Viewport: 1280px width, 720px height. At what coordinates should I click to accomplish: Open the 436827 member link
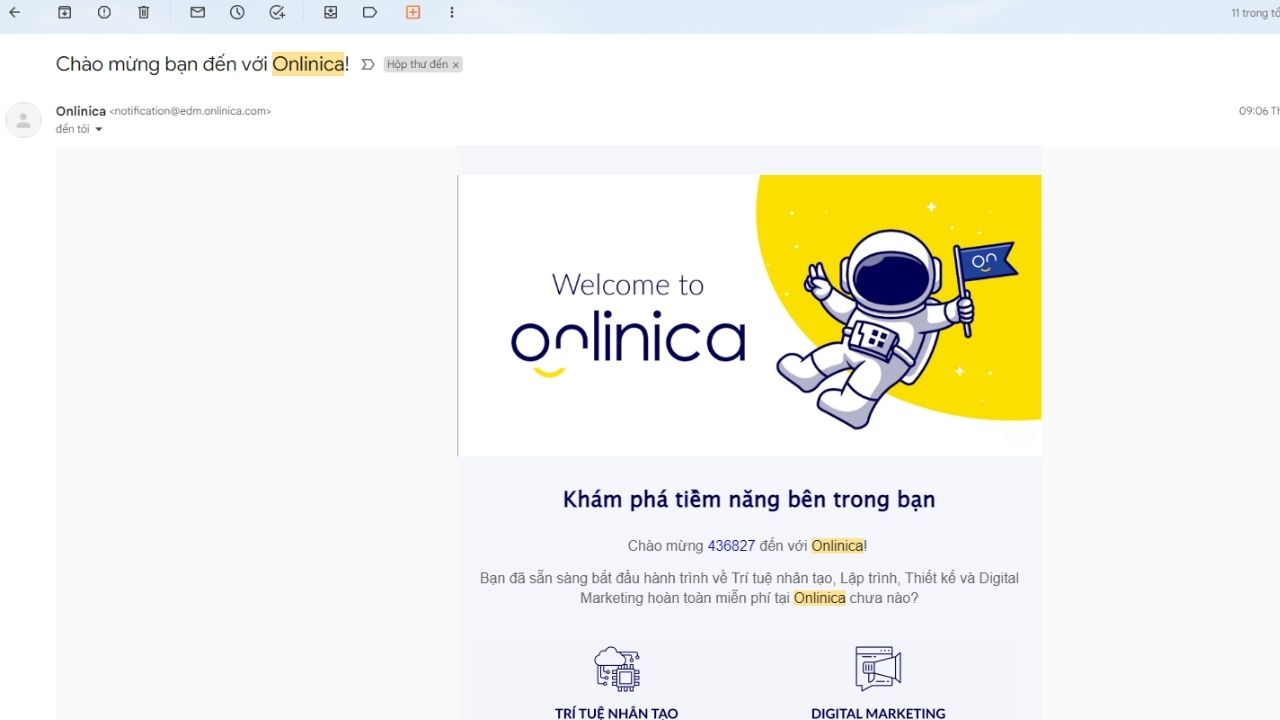point(731,545)
